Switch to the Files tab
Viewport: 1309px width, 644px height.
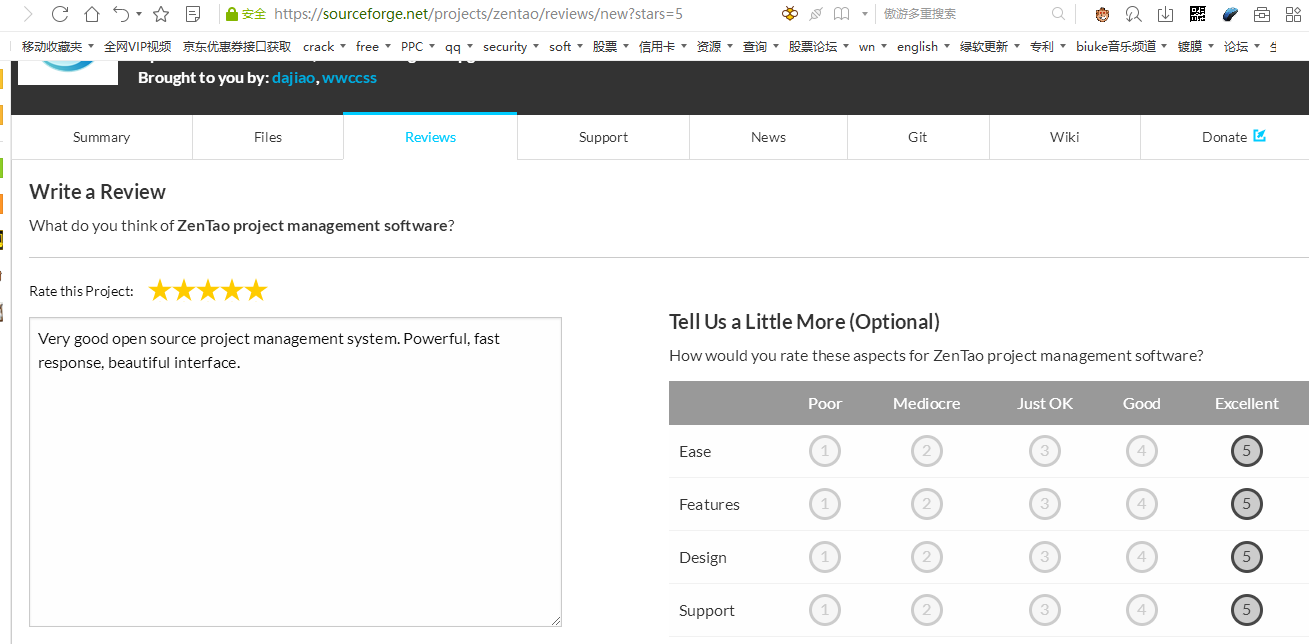(x=268, y=137)
